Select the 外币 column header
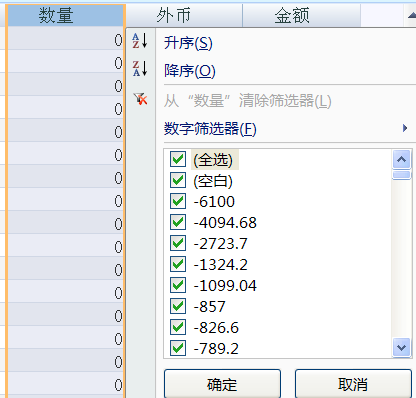The width and height of the screenshot is (416, 398). (x=184, y=15)
